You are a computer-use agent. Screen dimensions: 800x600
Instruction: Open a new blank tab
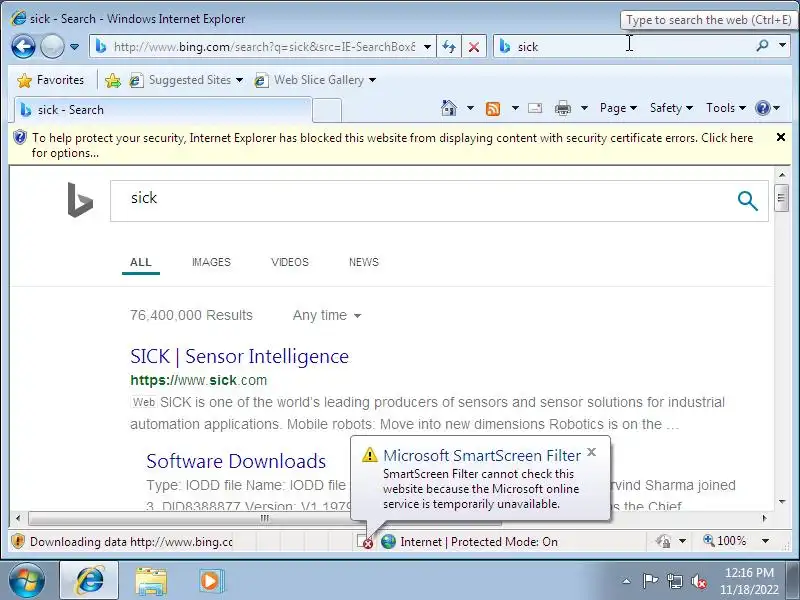pos(327,110)
